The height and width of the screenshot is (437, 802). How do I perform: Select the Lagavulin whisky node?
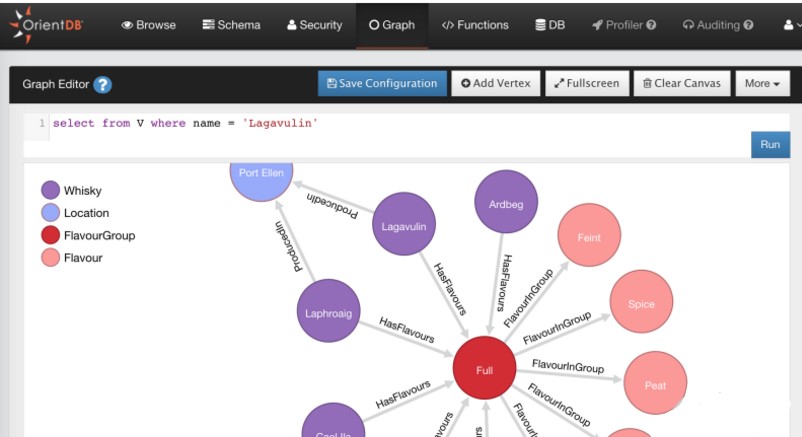tap(404, 227)
